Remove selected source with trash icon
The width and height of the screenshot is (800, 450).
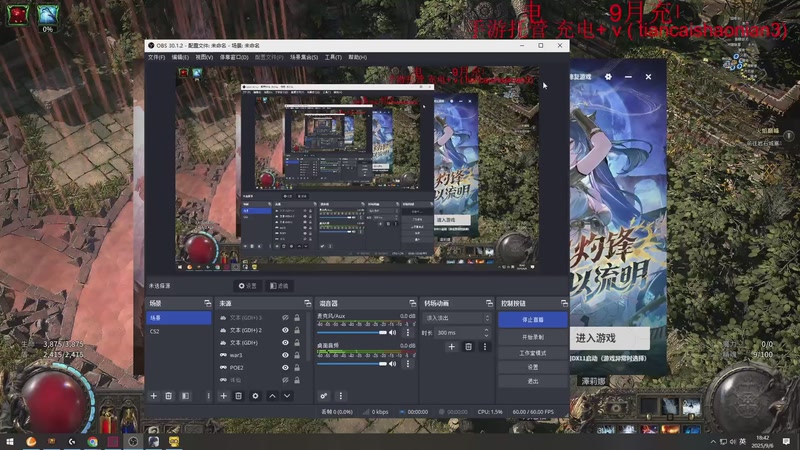click(x=238, y=396)
